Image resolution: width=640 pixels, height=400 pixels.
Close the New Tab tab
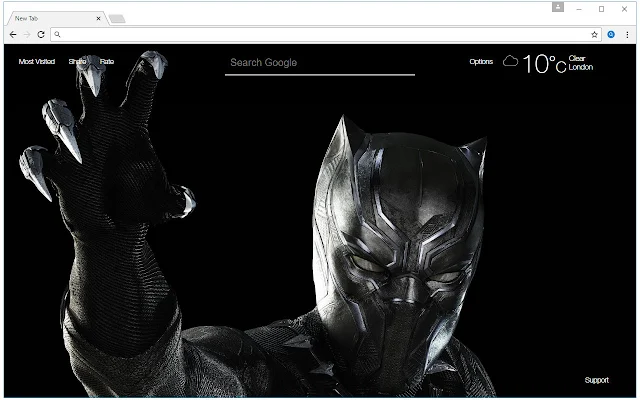tap(98, 18)
